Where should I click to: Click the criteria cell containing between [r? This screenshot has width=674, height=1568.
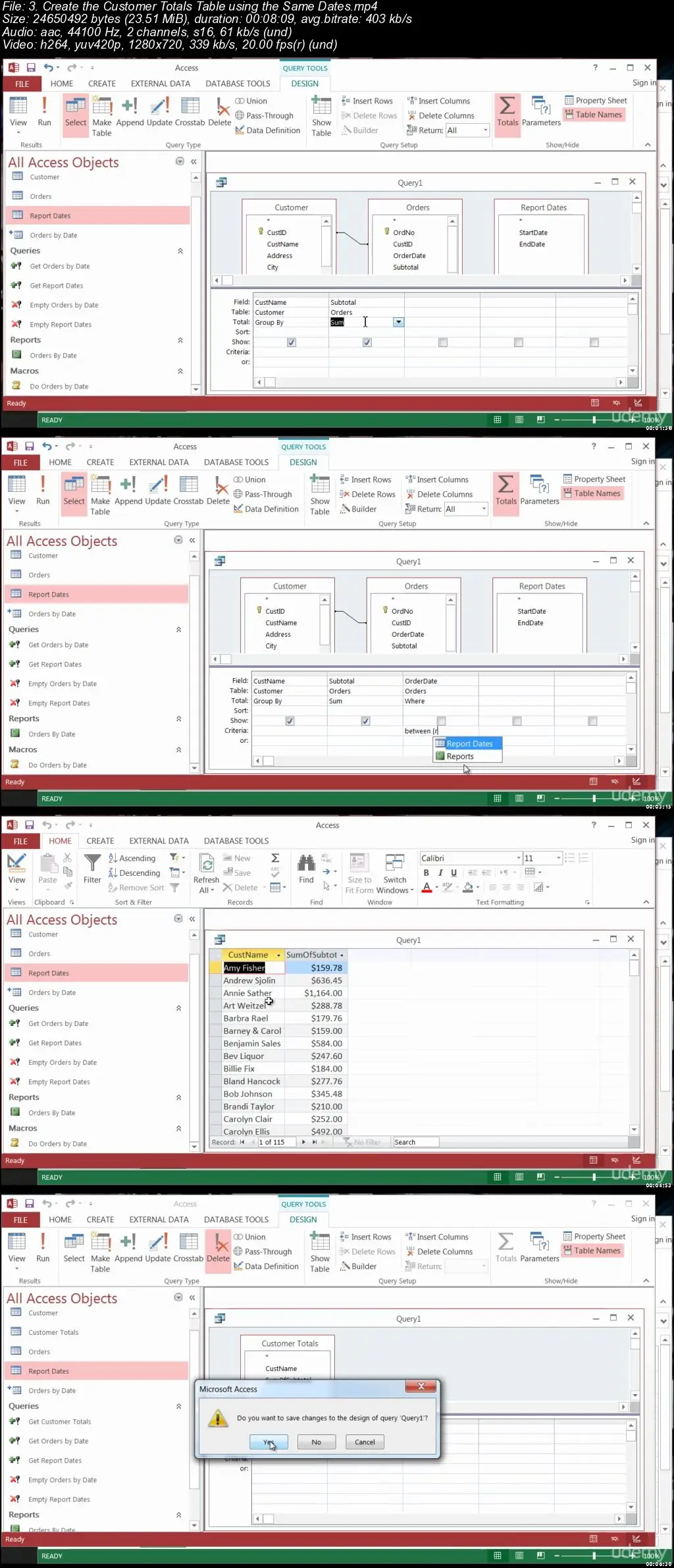click(x=440, y=731)
